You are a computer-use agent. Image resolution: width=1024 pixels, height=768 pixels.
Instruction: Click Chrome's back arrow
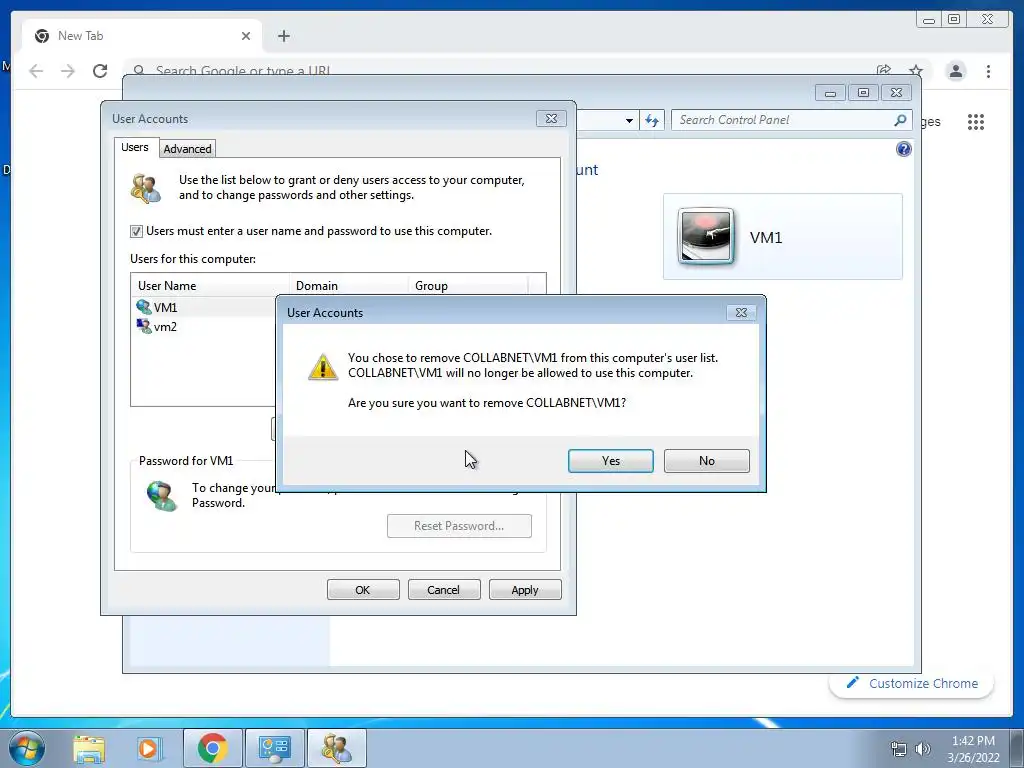pos(36,71)
